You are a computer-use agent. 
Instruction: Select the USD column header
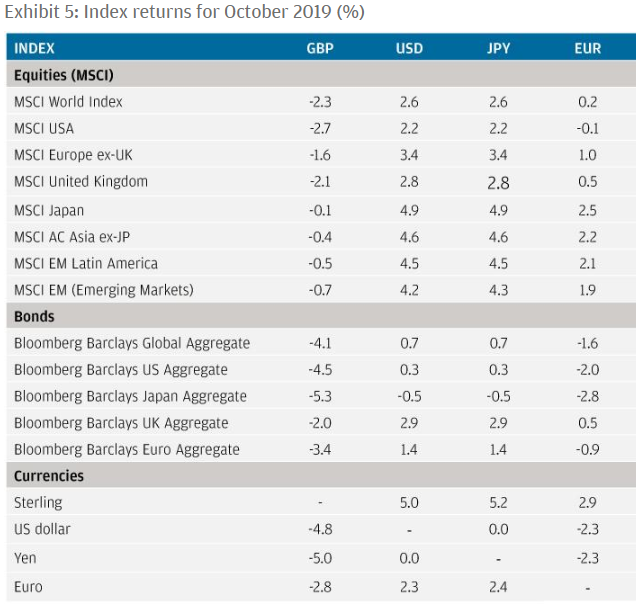409,49
